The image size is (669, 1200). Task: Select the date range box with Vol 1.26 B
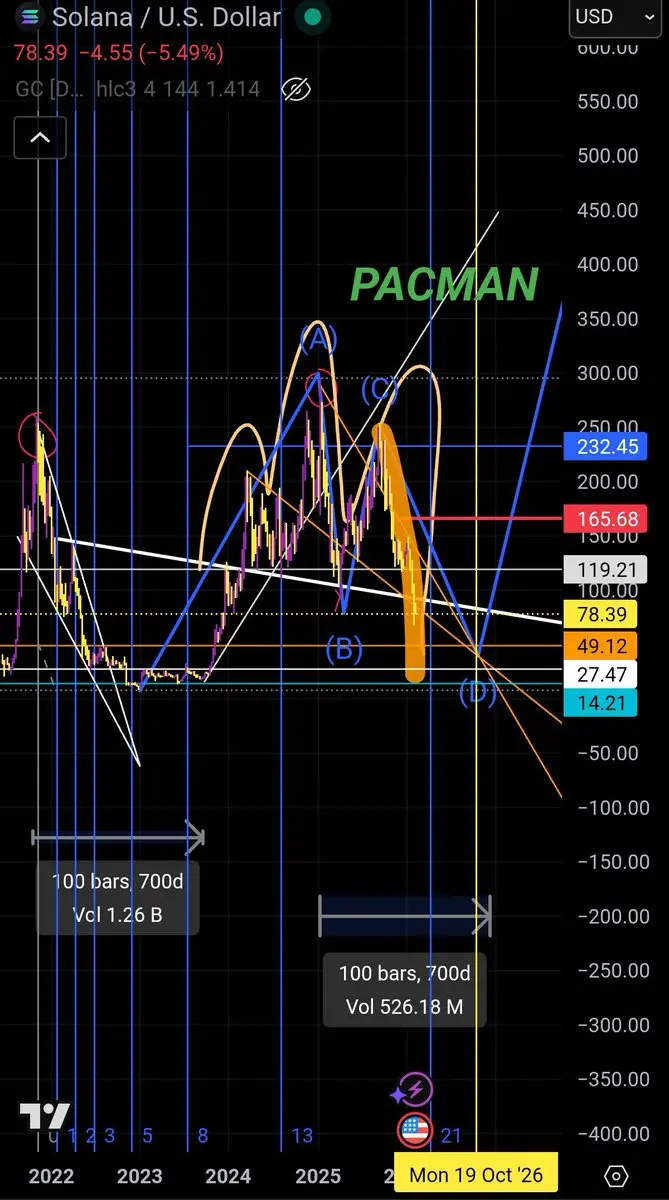118,898
